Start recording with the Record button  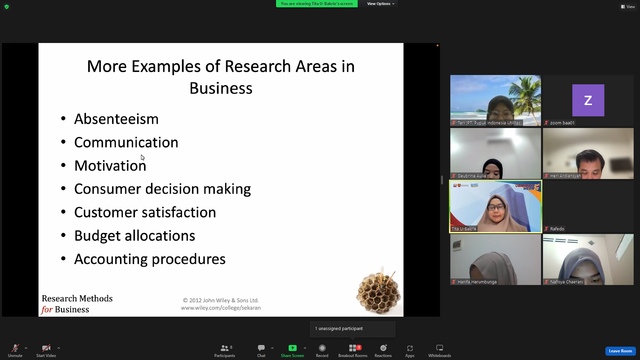322,350
